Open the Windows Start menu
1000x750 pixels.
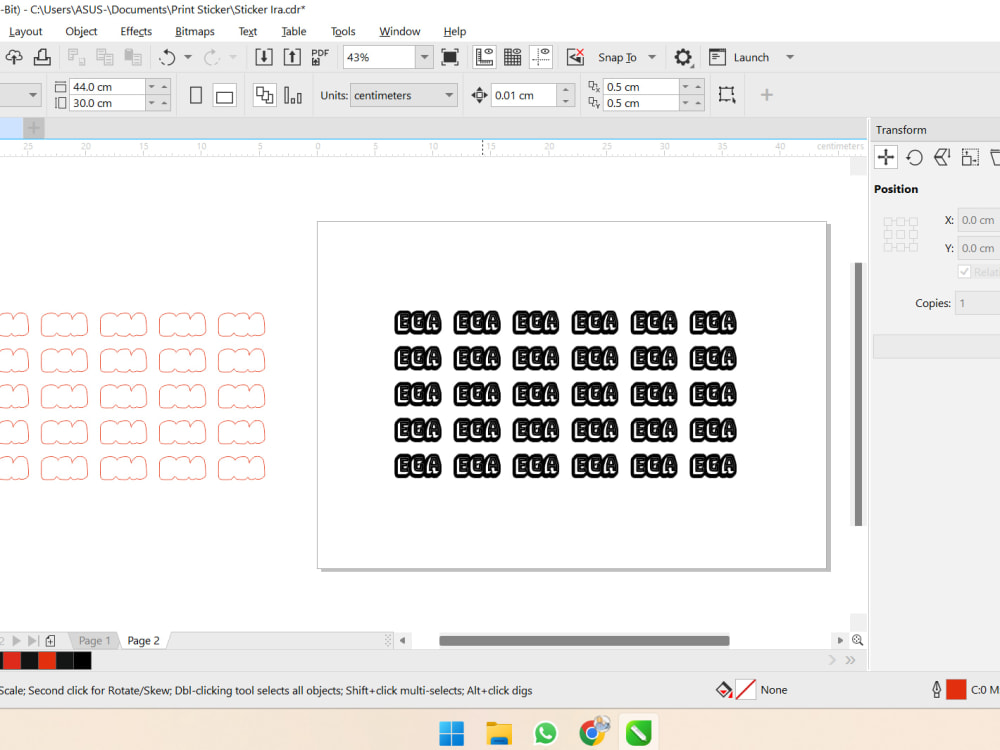pos(452,733)
